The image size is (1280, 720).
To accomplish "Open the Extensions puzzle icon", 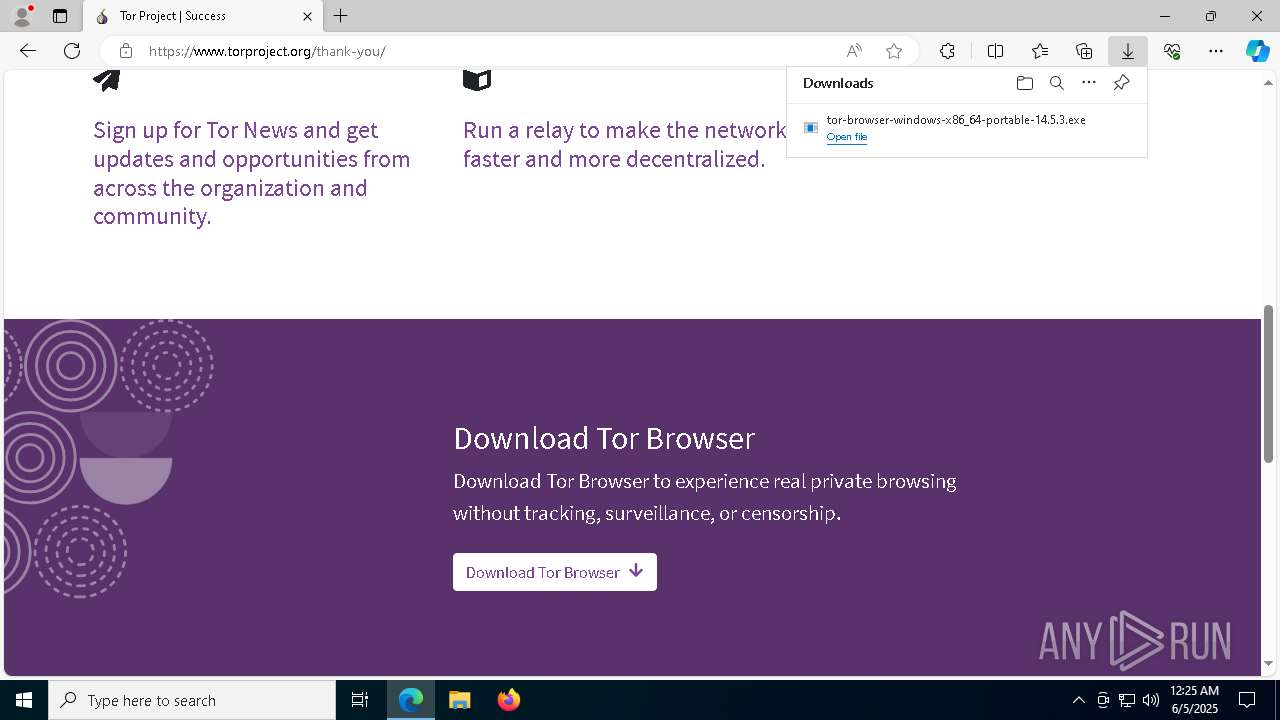I will (x=947, y=51).
